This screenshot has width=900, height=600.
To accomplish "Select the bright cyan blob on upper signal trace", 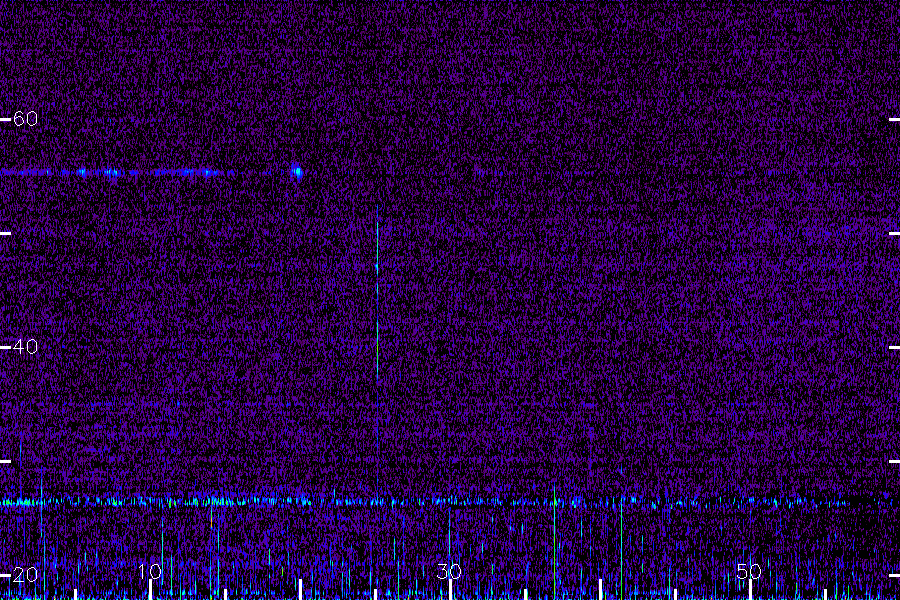I will (297, 171).
